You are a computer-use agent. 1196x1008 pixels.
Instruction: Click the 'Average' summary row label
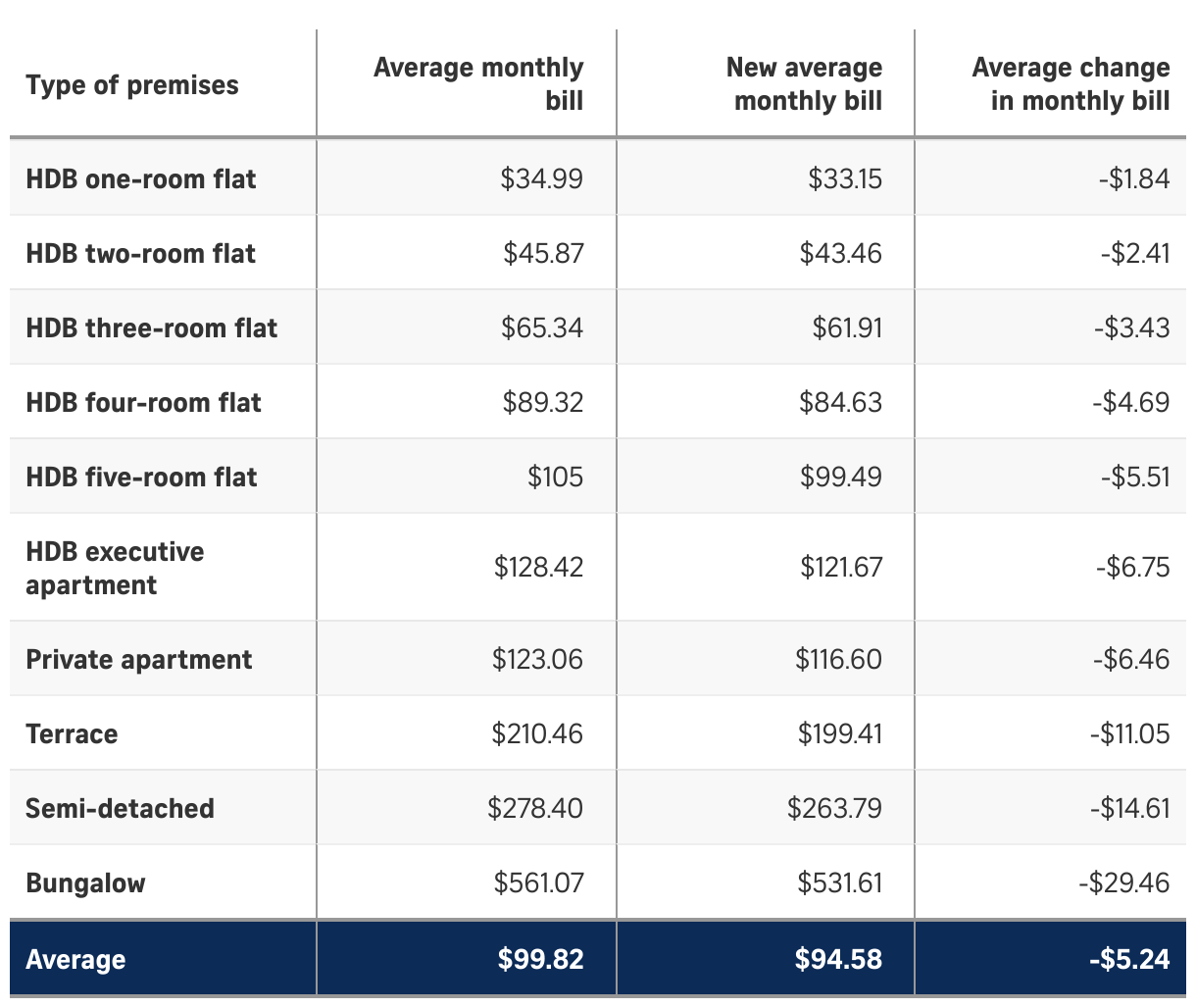[x=75, y=959]
